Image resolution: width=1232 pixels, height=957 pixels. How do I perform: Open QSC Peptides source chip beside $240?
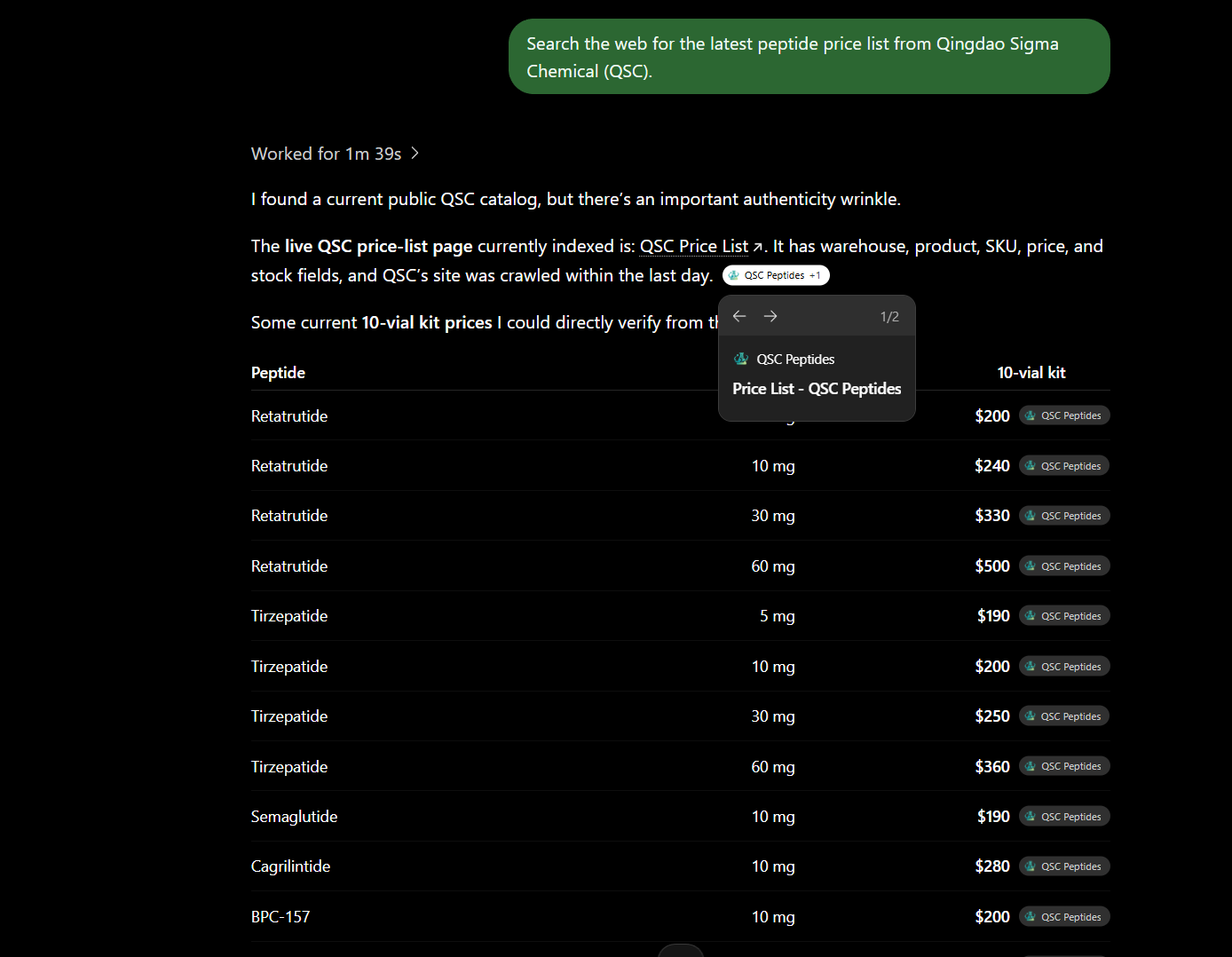(1064, 466)
